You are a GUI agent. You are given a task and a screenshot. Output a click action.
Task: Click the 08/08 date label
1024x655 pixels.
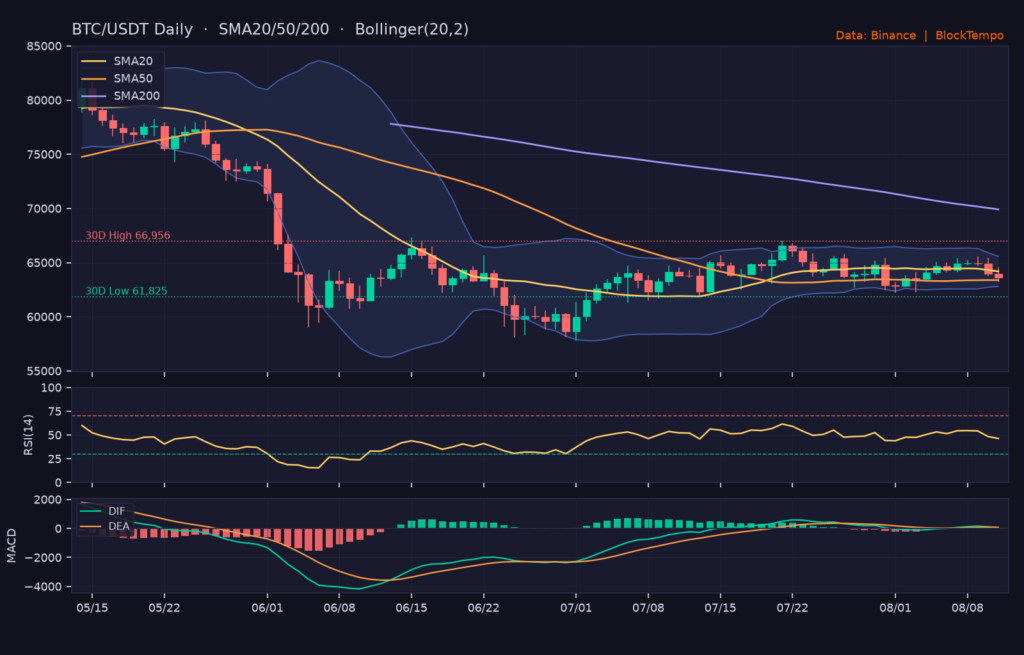click(967, 608)
